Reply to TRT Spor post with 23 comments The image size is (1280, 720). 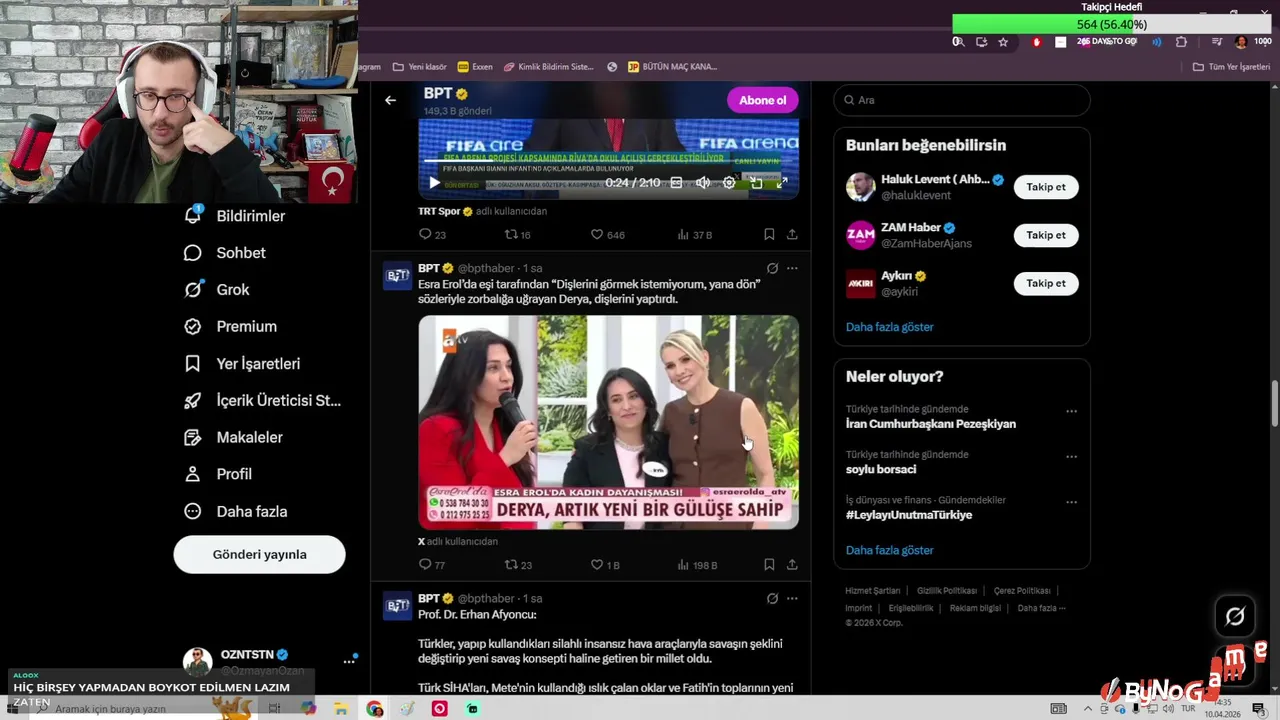[432, 235]
